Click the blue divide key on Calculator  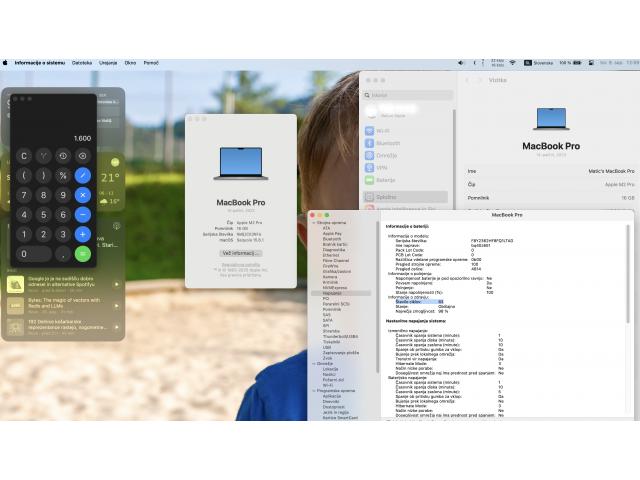point(82,176)
